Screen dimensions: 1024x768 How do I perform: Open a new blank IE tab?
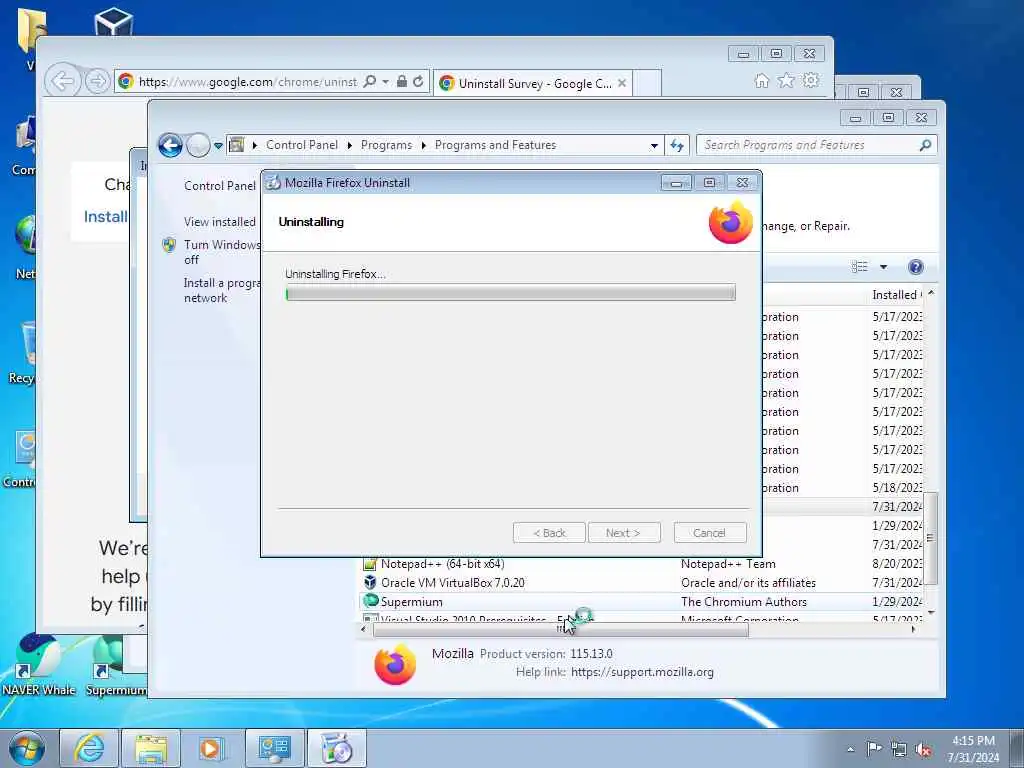coord(647,83)
